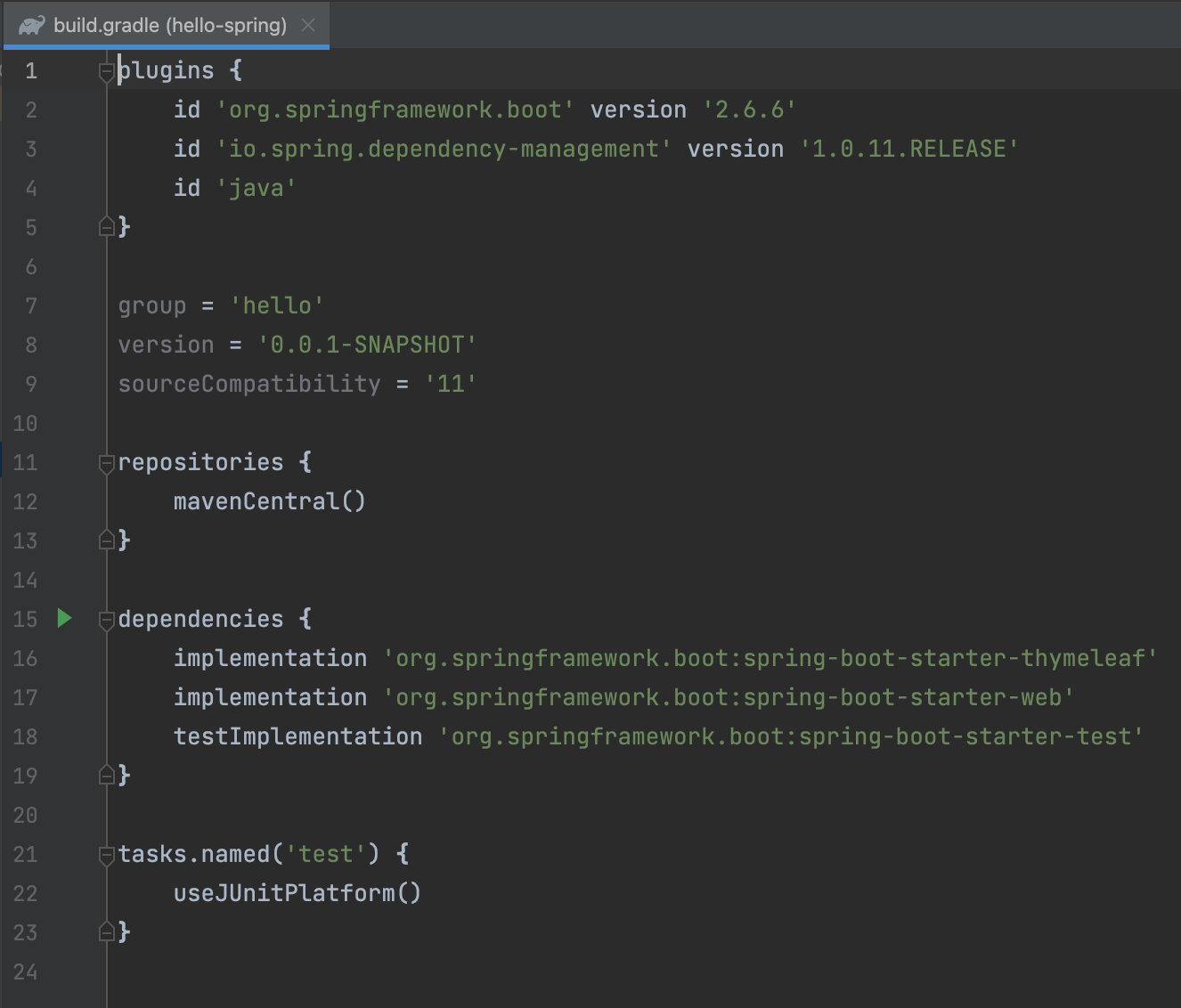Collapse the repositories block fold marker
This screenshot has width=1181, height=1008.
(106, 462)
